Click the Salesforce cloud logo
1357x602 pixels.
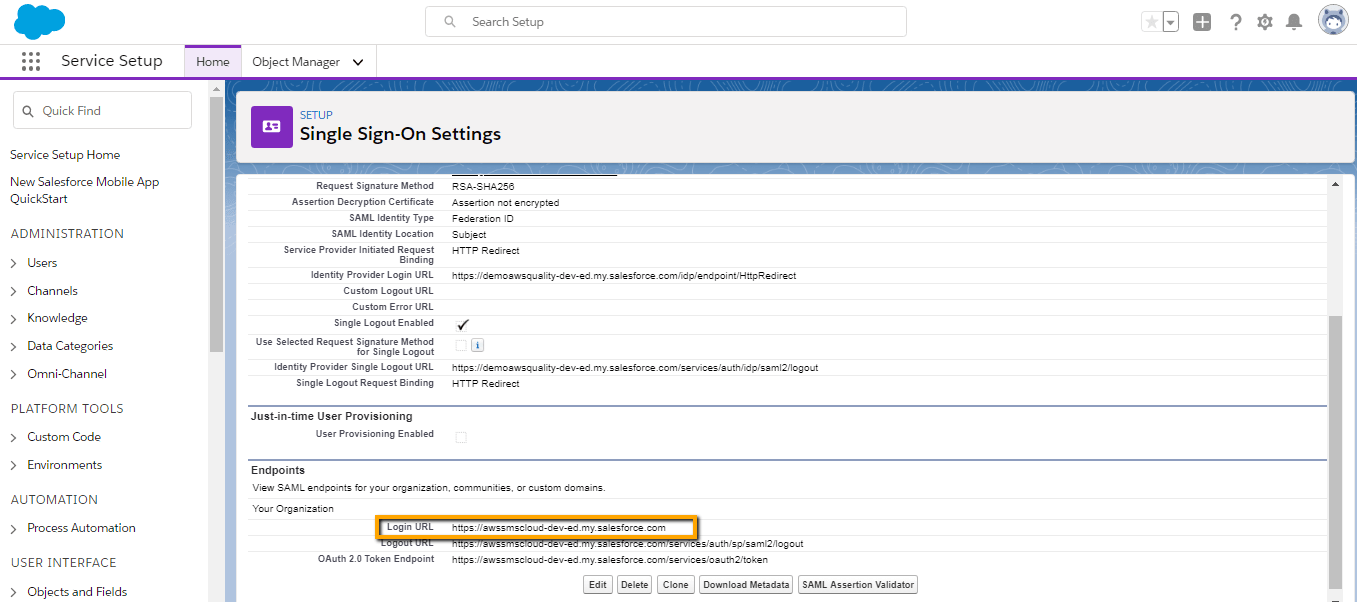40,21
